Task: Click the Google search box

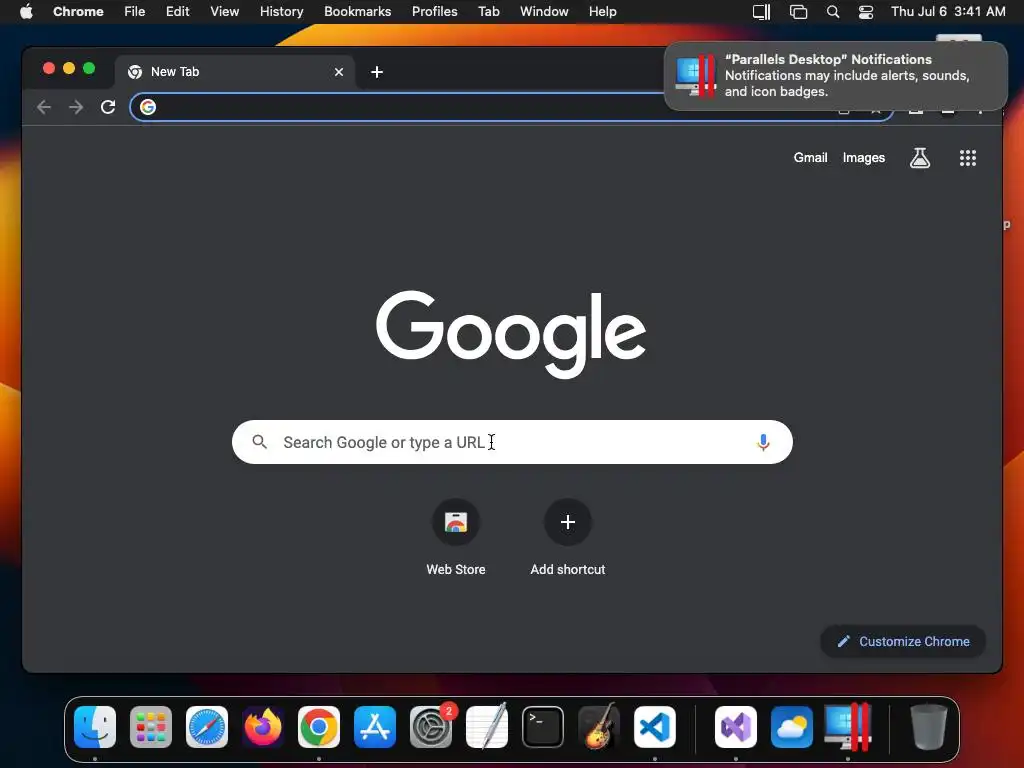Action: 512,442
